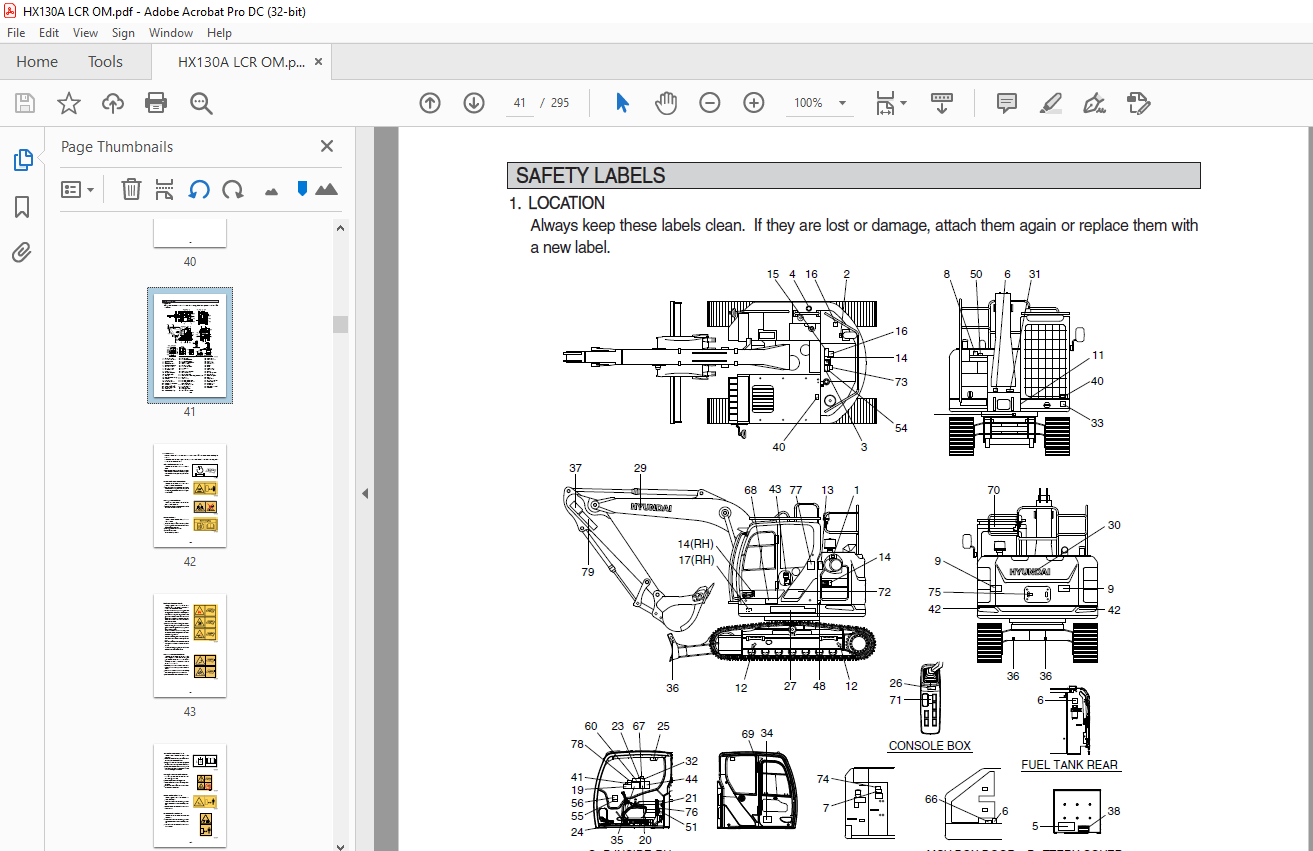Switch to the Tools tab
The image size is (1313, 851).
(x=105, y=62)
